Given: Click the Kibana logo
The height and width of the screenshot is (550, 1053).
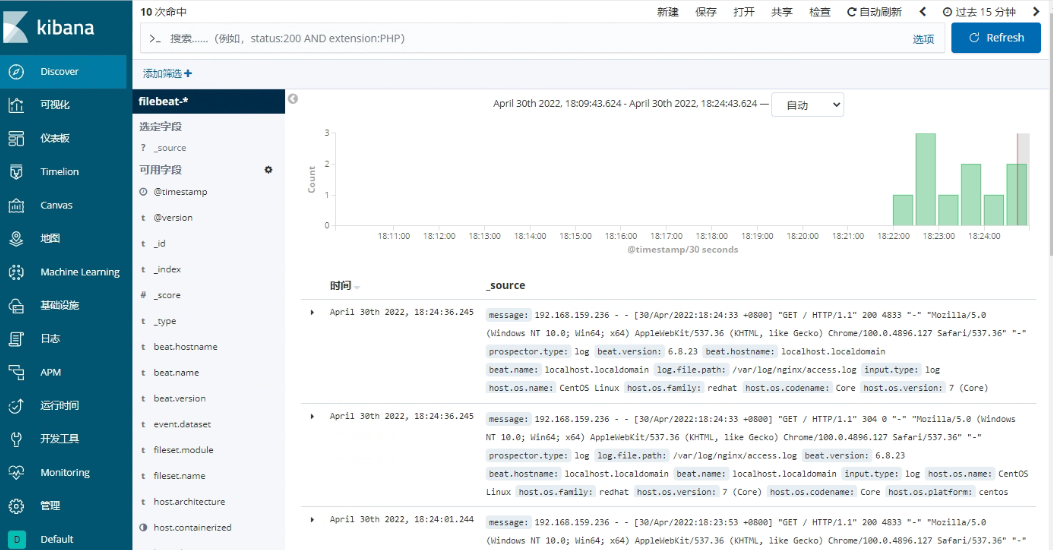Looking at the screenshot, I should [48, 28].
